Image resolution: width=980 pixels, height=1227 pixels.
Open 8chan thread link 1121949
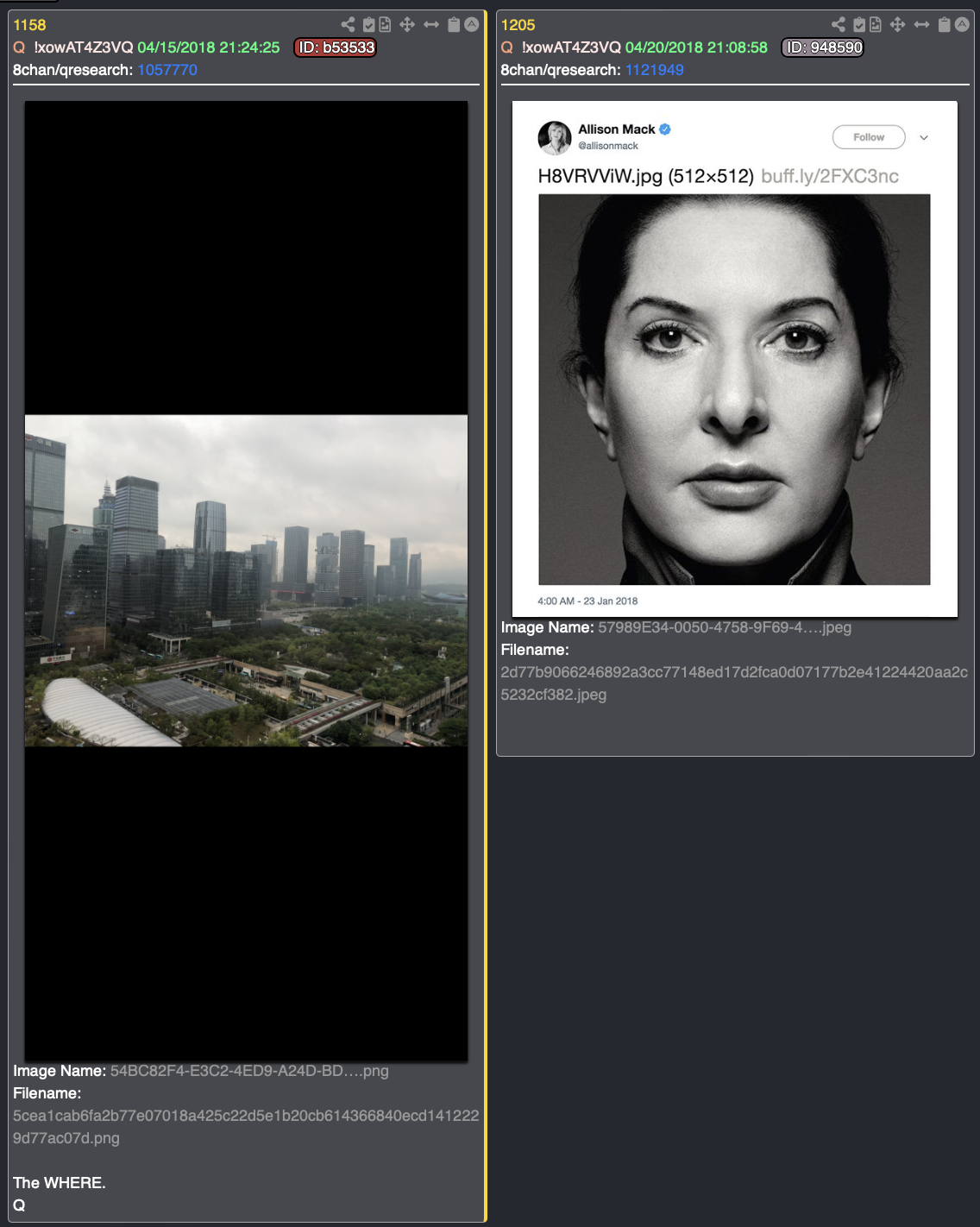pyautogui.click(x=655, y=70)
